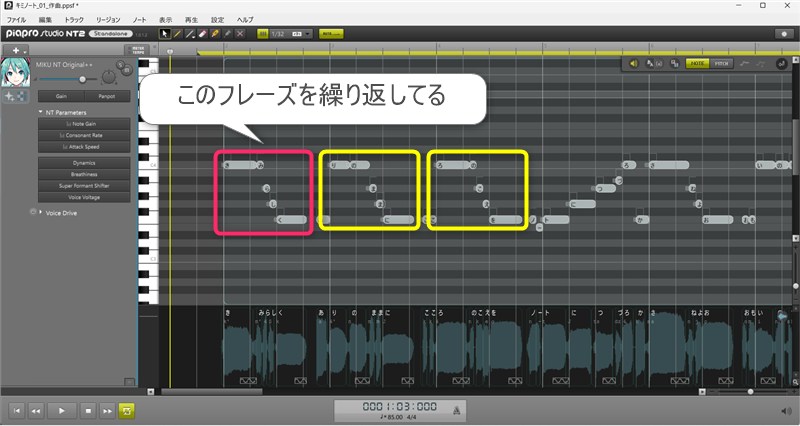The height and width of the screenshot is (426, 800).
Task: Select the Super Formant Shifter parameter
Action: pos(84,186)
